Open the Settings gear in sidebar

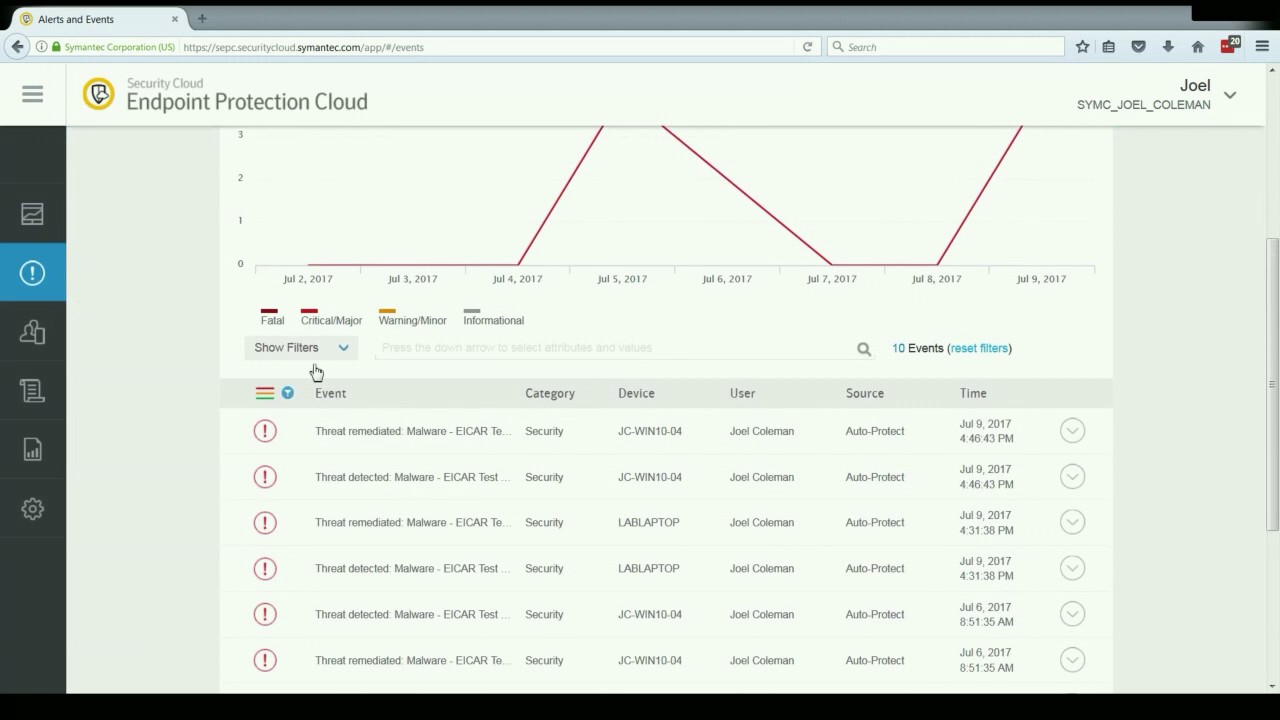(33, 508)
